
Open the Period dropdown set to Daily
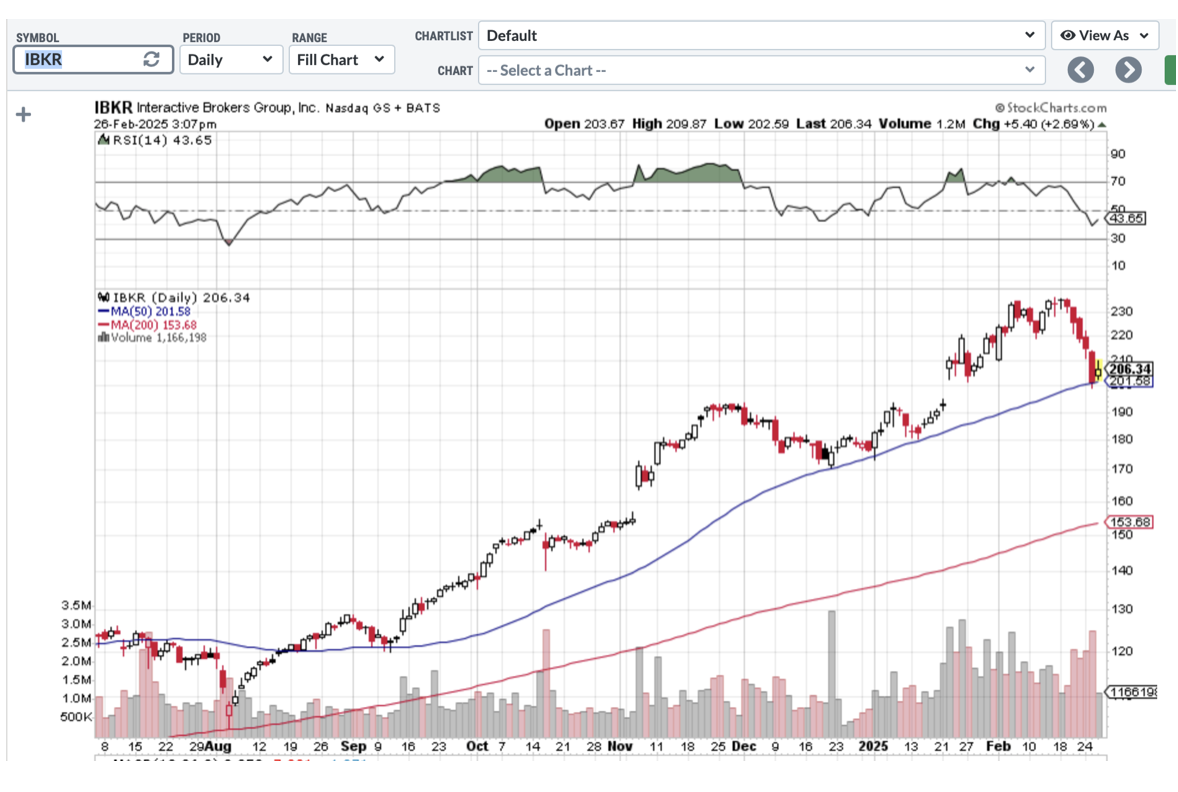click(230, 59)
